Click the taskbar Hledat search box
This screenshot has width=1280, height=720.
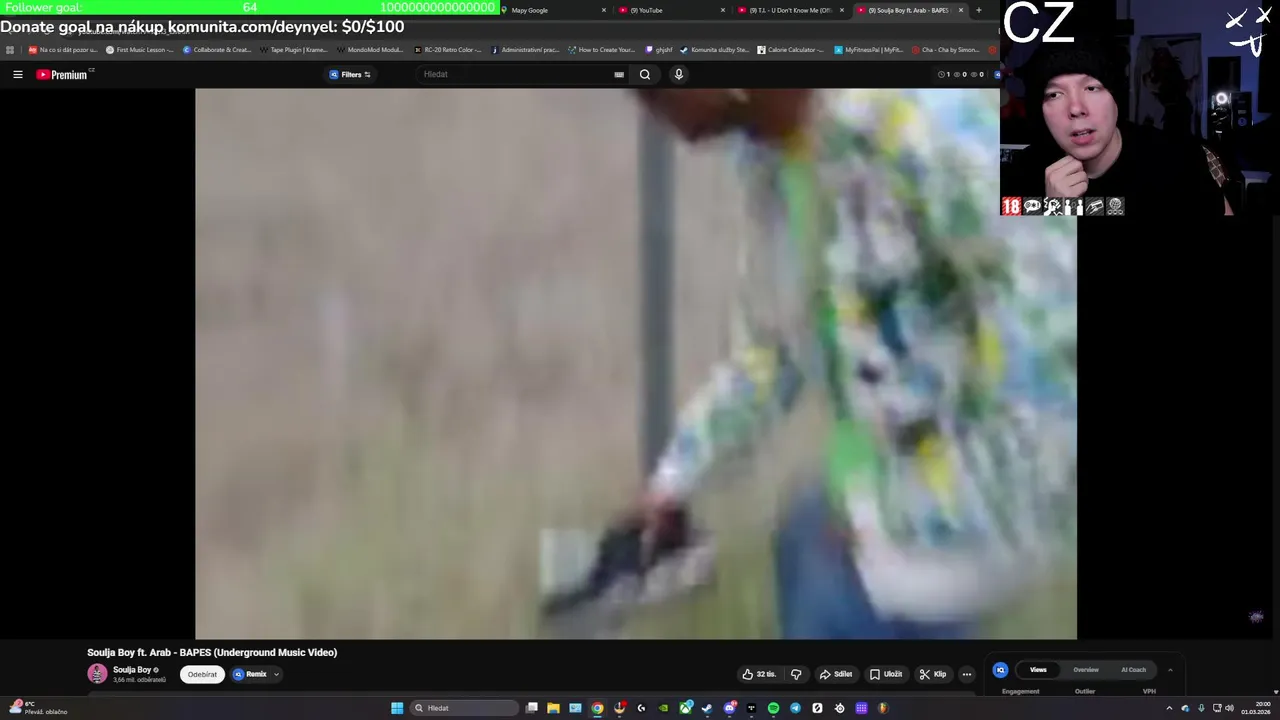464,708
